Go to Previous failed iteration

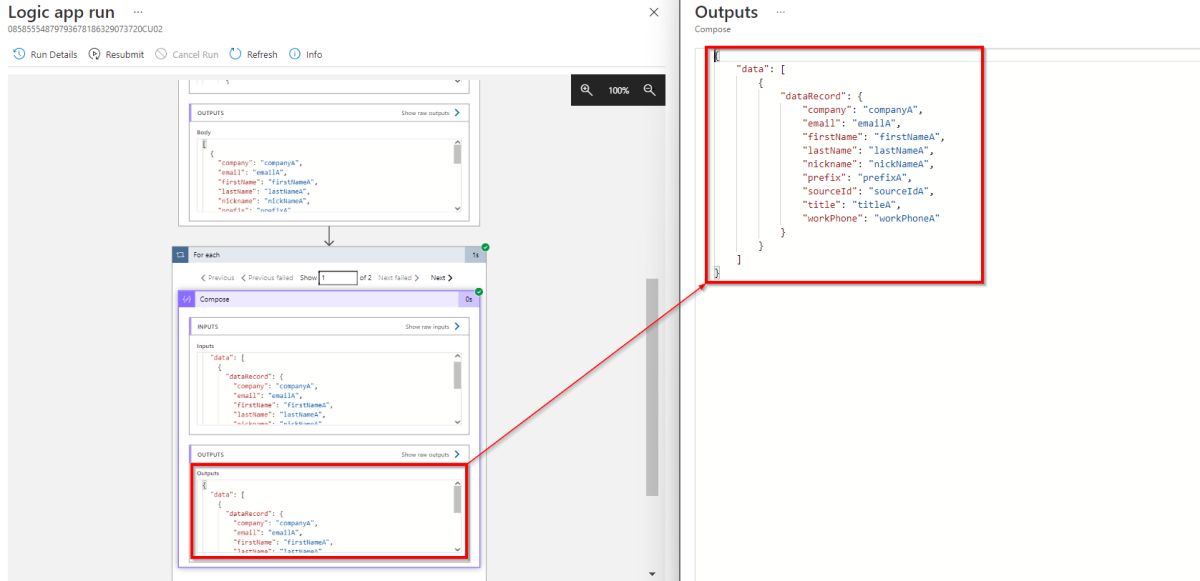pos(267,278)
